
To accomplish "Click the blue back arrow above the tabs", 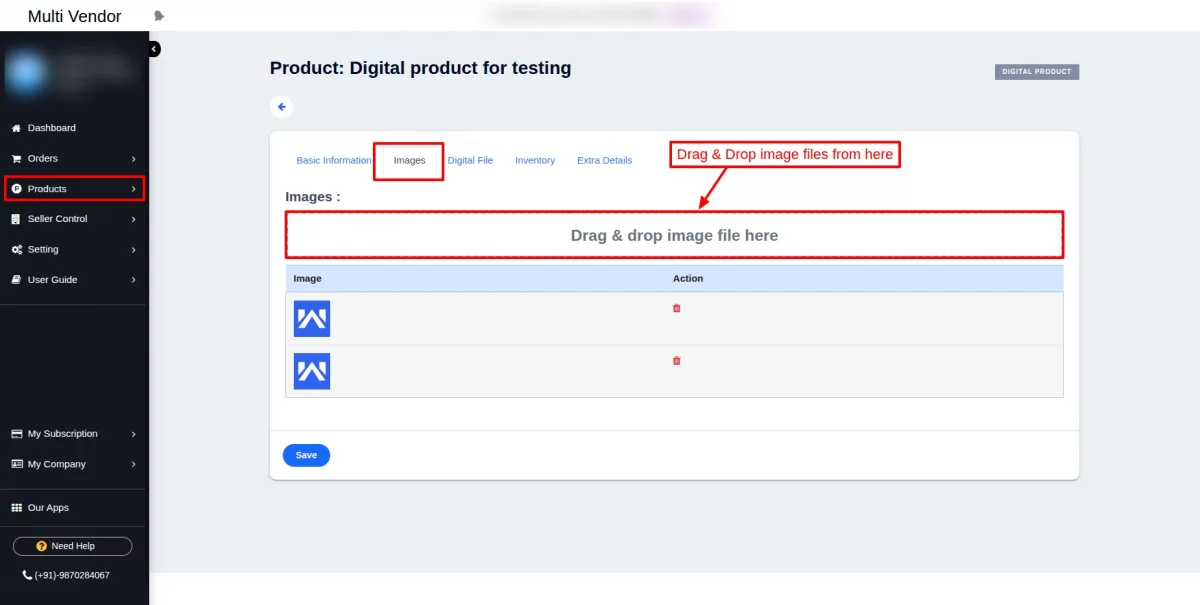I will point(281,106).
